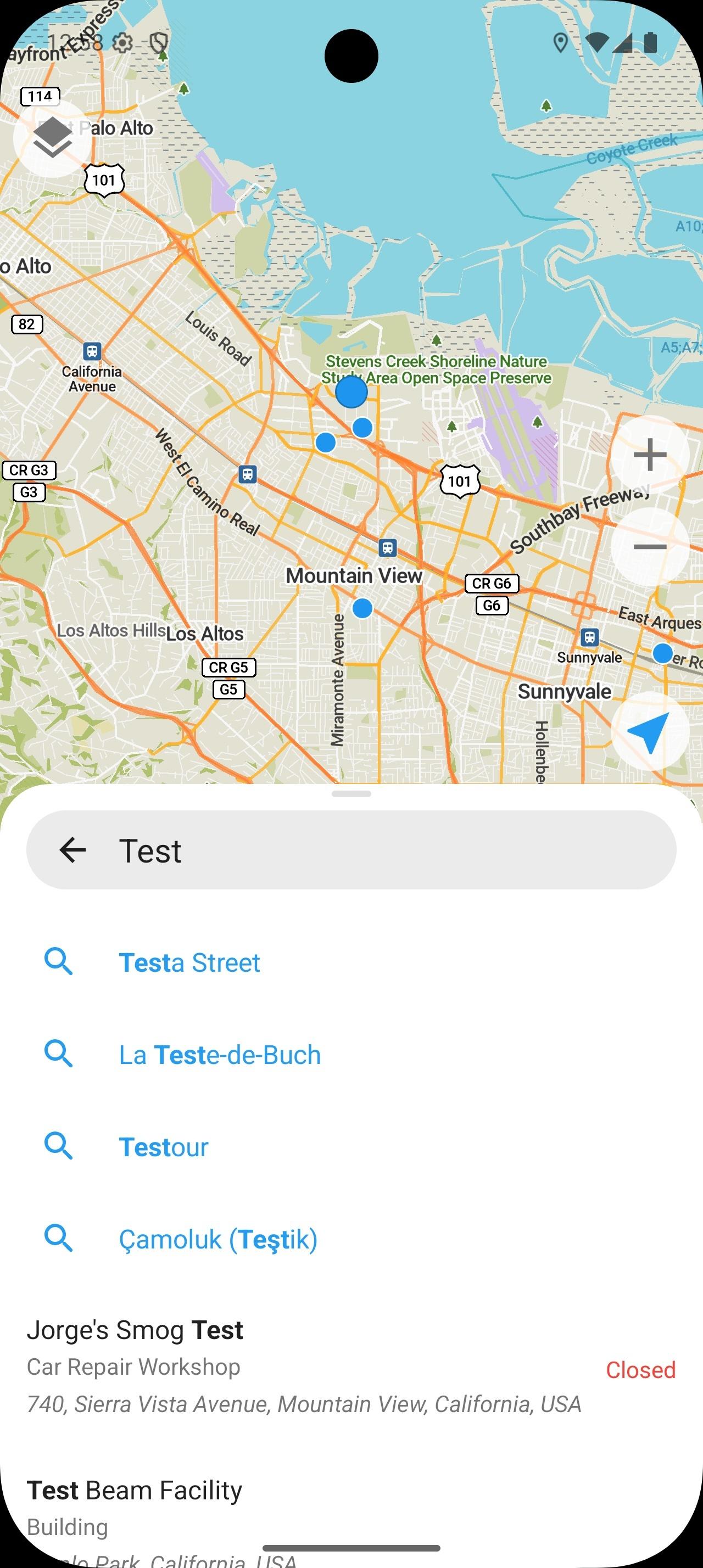The height and width of the screenshot is (1568, 703).
Task: Select the Testour search suggestion
Action: click(164, 1147)
